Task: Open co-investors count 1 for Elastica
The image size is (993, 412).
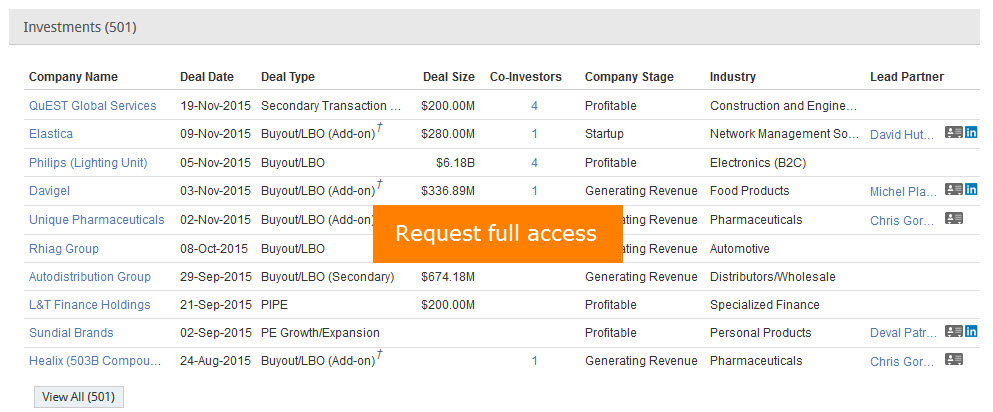Action: (x=534, y=134)
